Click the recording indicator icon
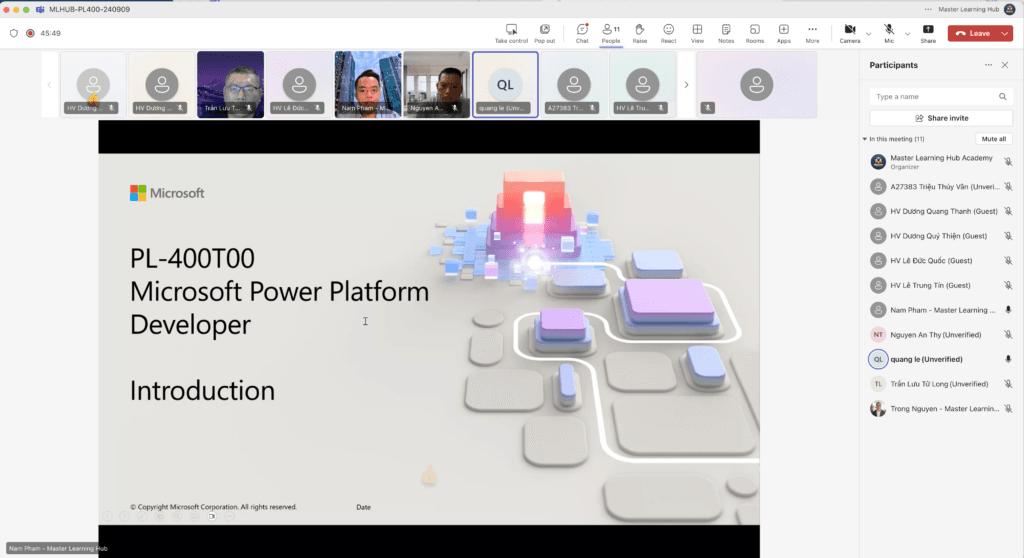 pyautogui.click(x=30, y=33)
